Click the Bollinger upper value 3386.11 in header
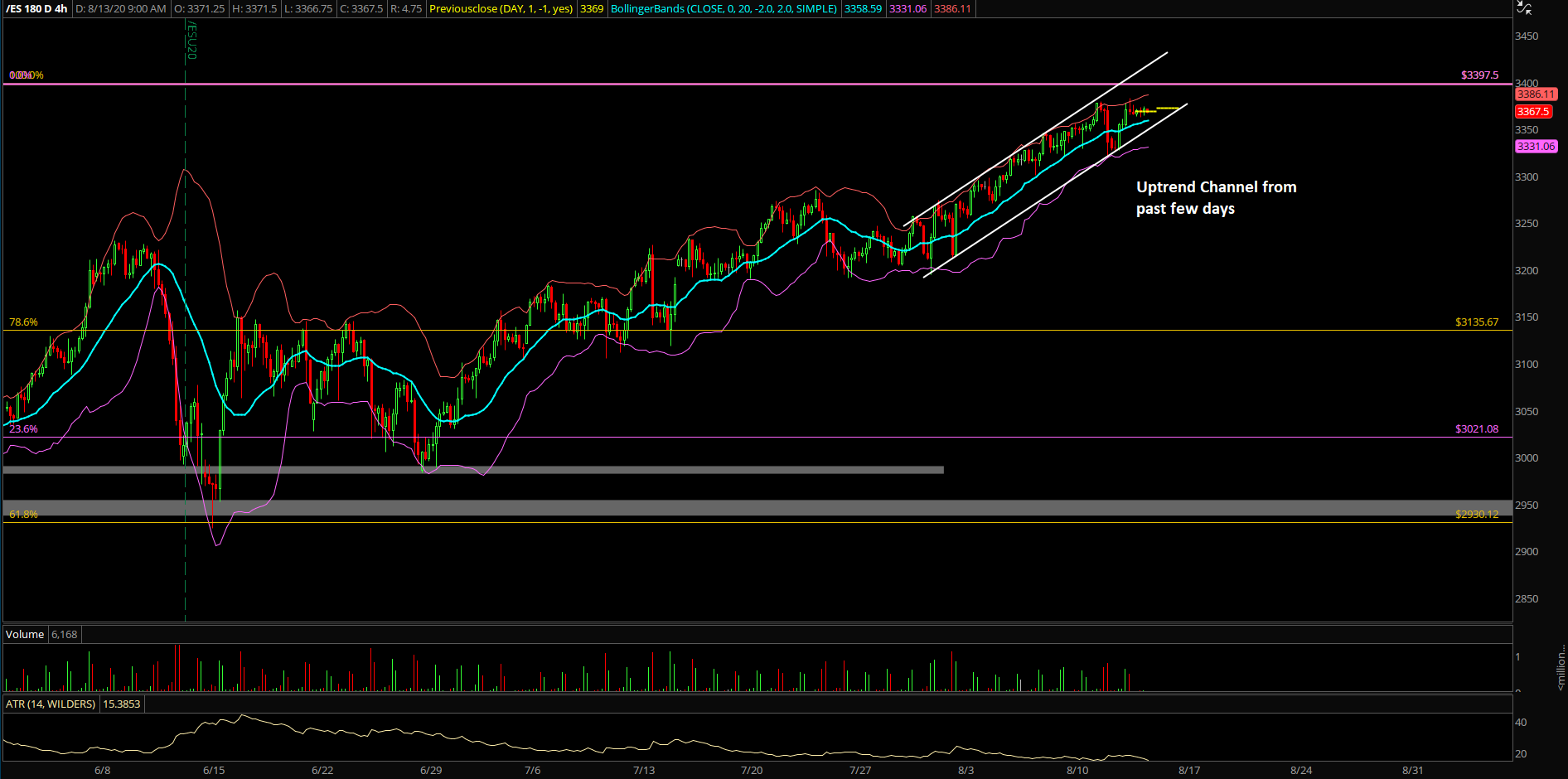 click(x=952, y=9)
